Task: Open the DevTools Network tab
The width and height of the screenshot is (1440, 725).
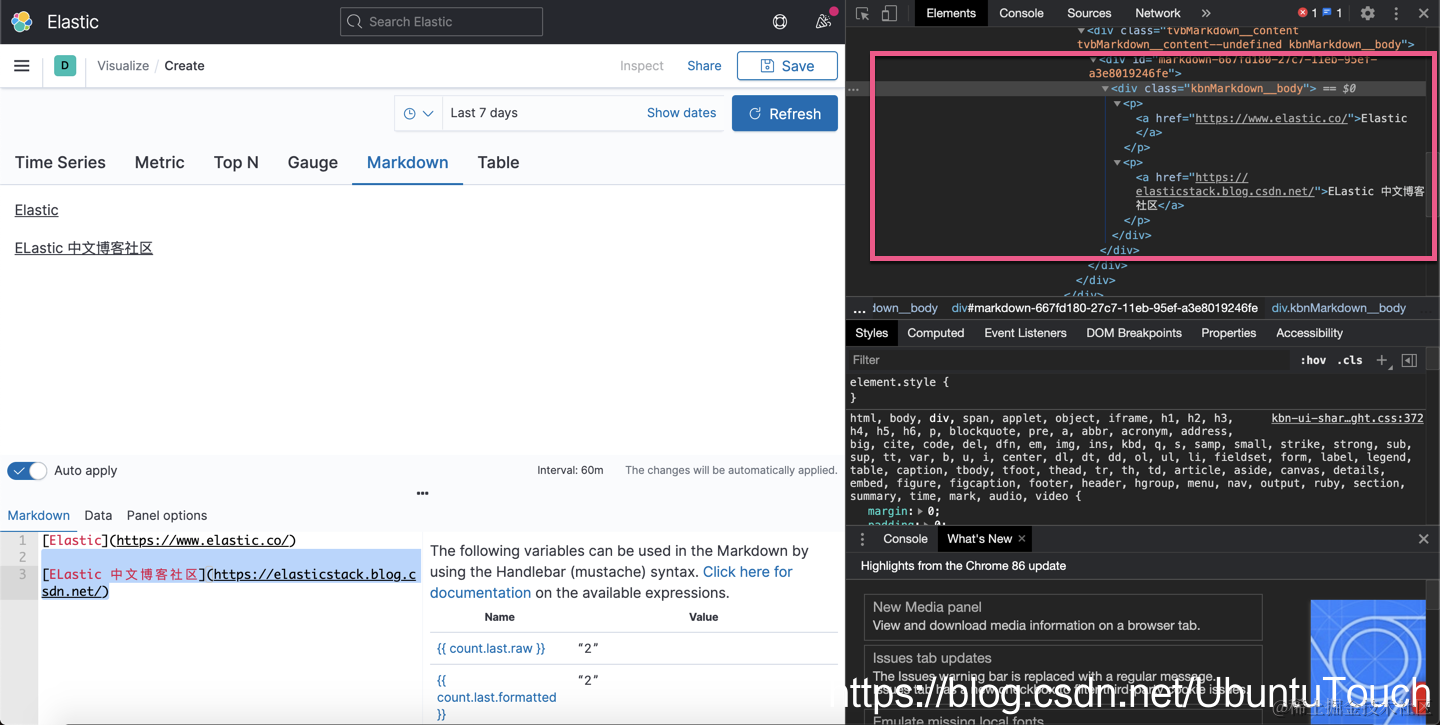Action: pos(1158,13)
